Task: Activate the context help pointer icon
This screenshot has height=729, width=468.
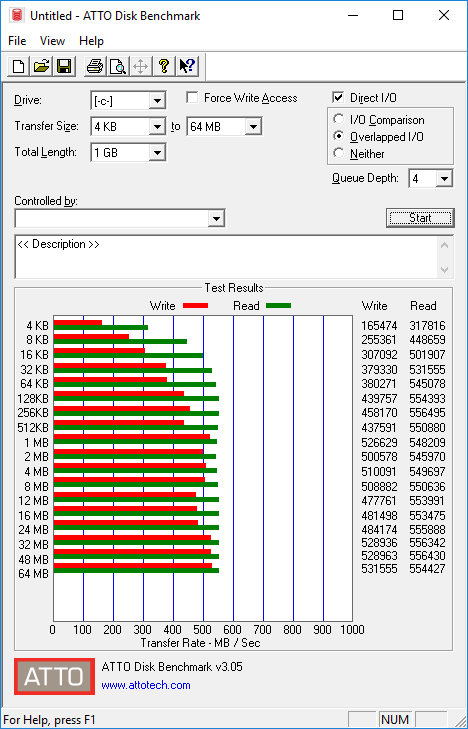Action: [187, 66]
